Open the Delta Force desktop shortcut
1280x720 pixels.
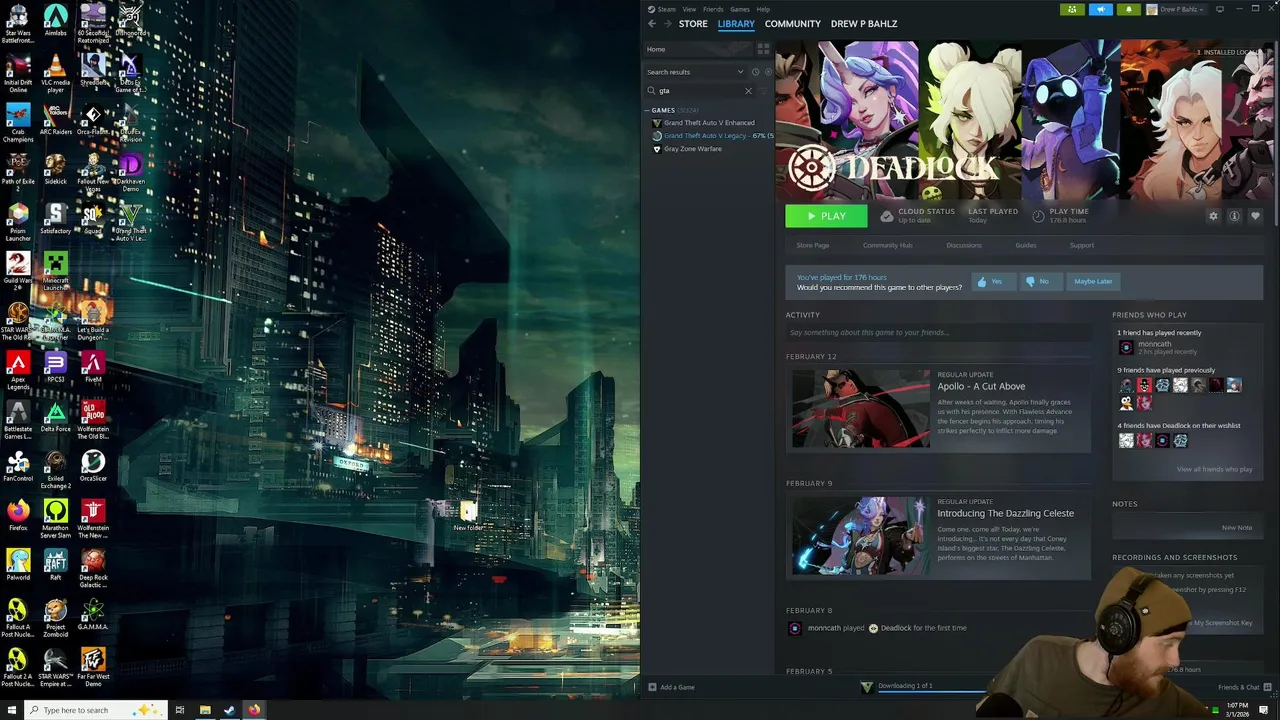point(55,416)
